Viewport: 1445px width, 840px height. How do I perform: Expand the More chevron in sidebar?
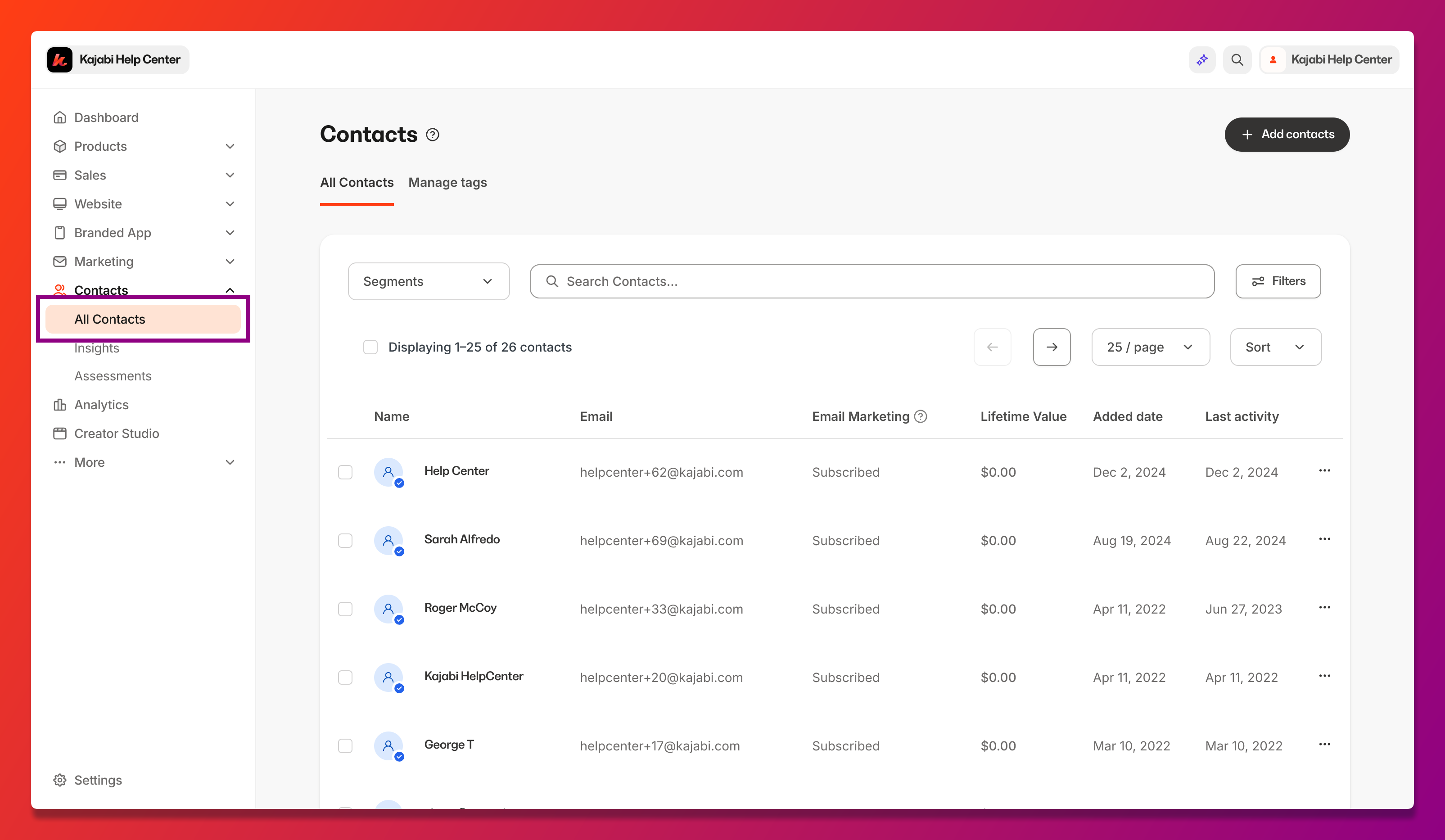230,462
